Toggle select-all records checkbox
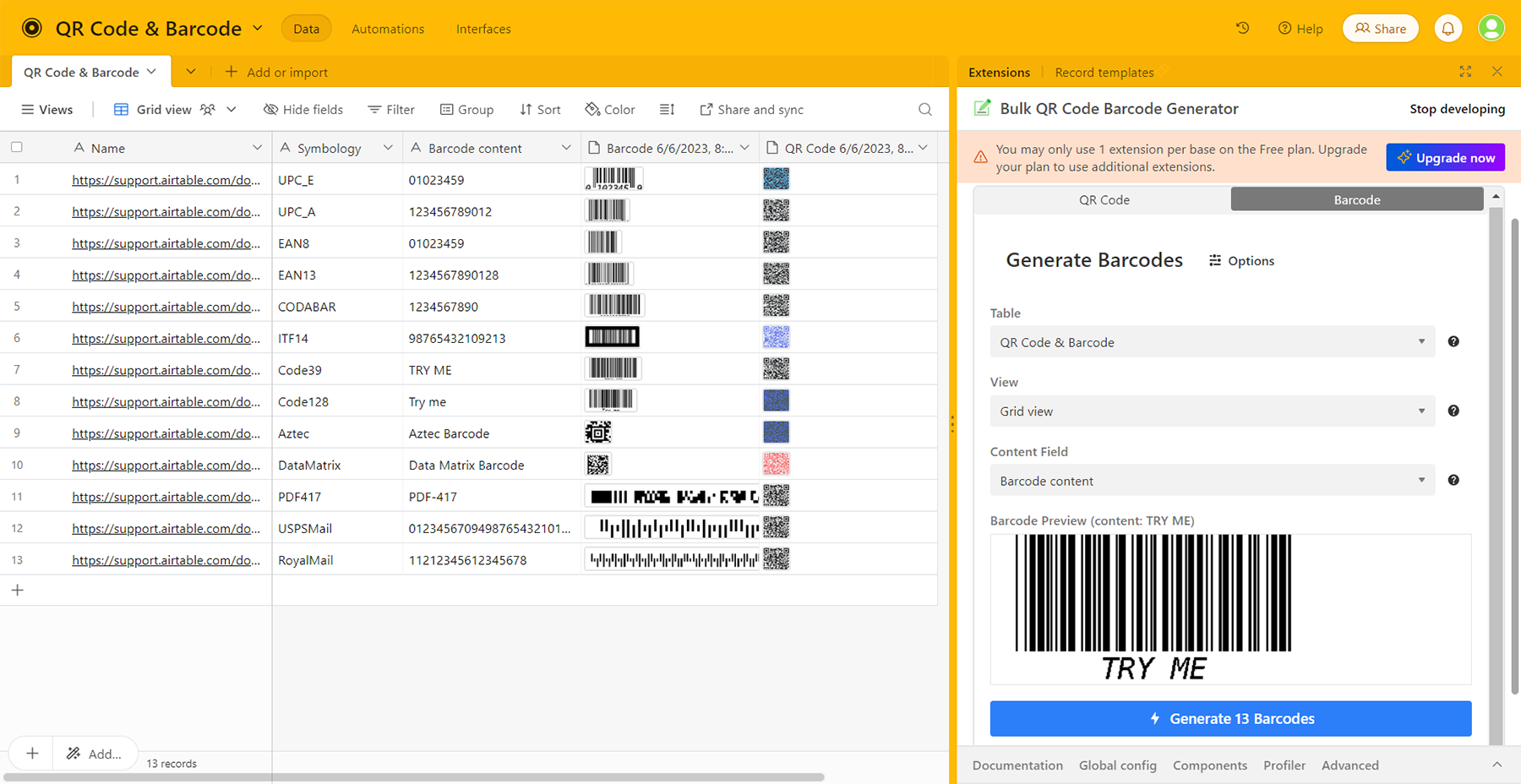The image size is (1521, 784). coord(17,147)
